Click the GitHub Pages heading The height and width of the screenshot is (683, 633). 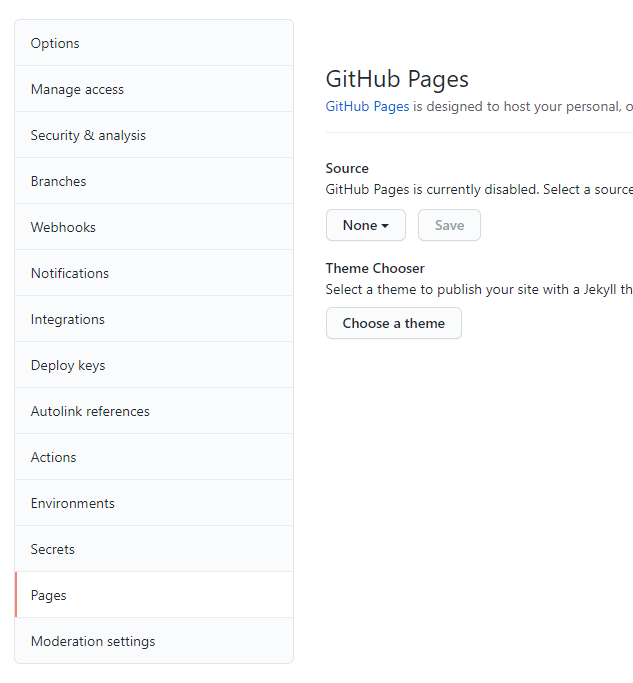pyautogui.click(x=397, y=79)
